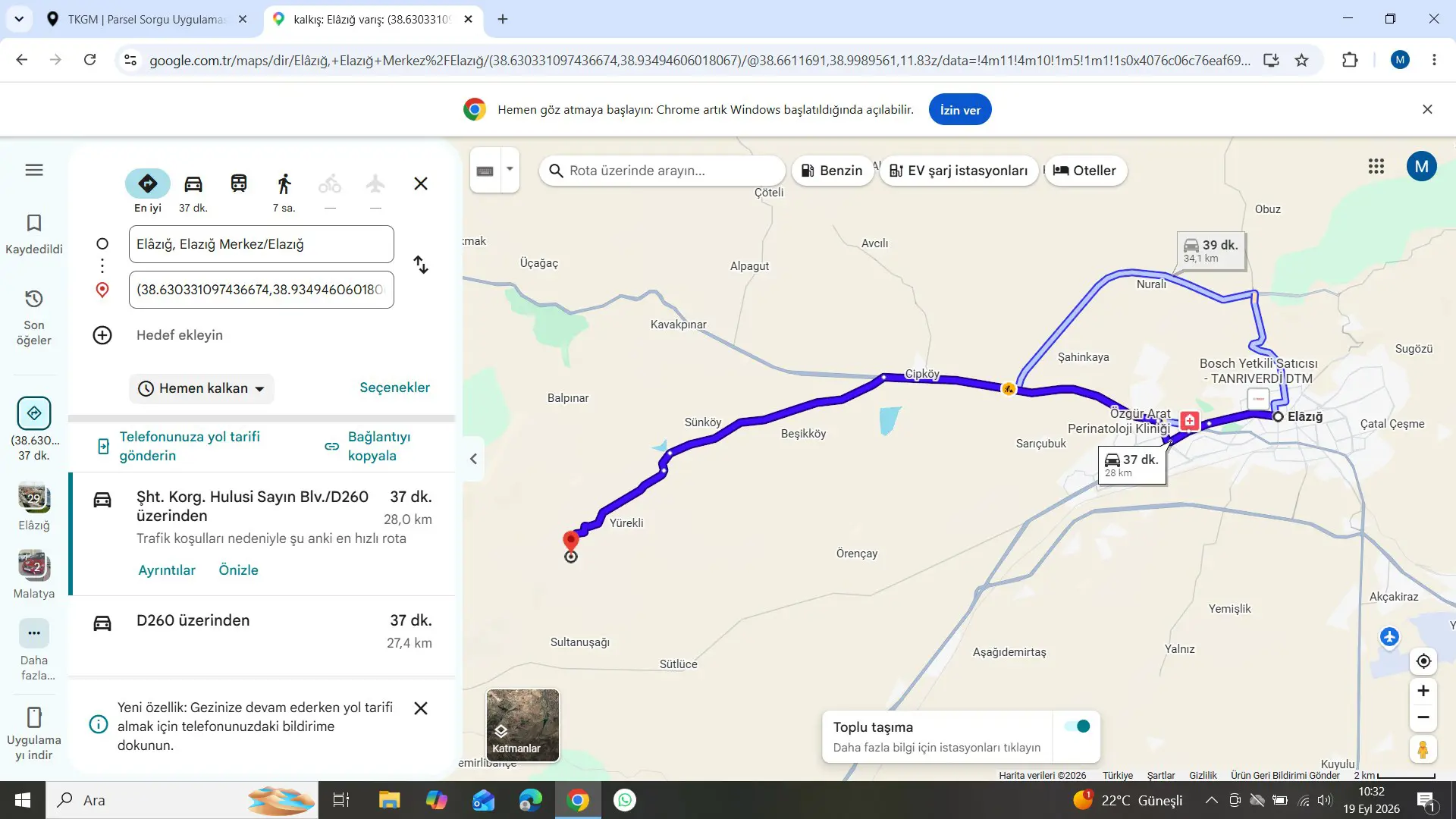Activate the Street View pegman

1423,750
